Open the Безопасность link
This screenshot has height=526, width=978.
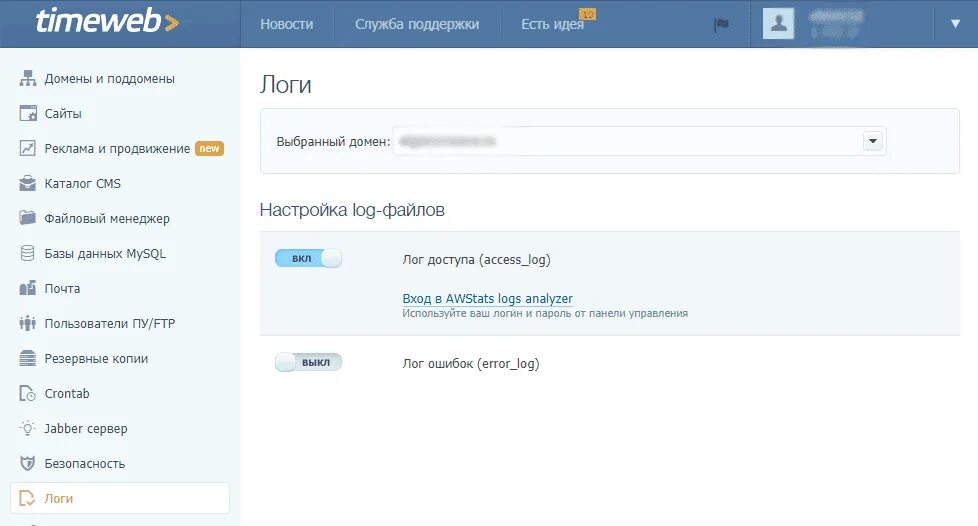[85, 463]
